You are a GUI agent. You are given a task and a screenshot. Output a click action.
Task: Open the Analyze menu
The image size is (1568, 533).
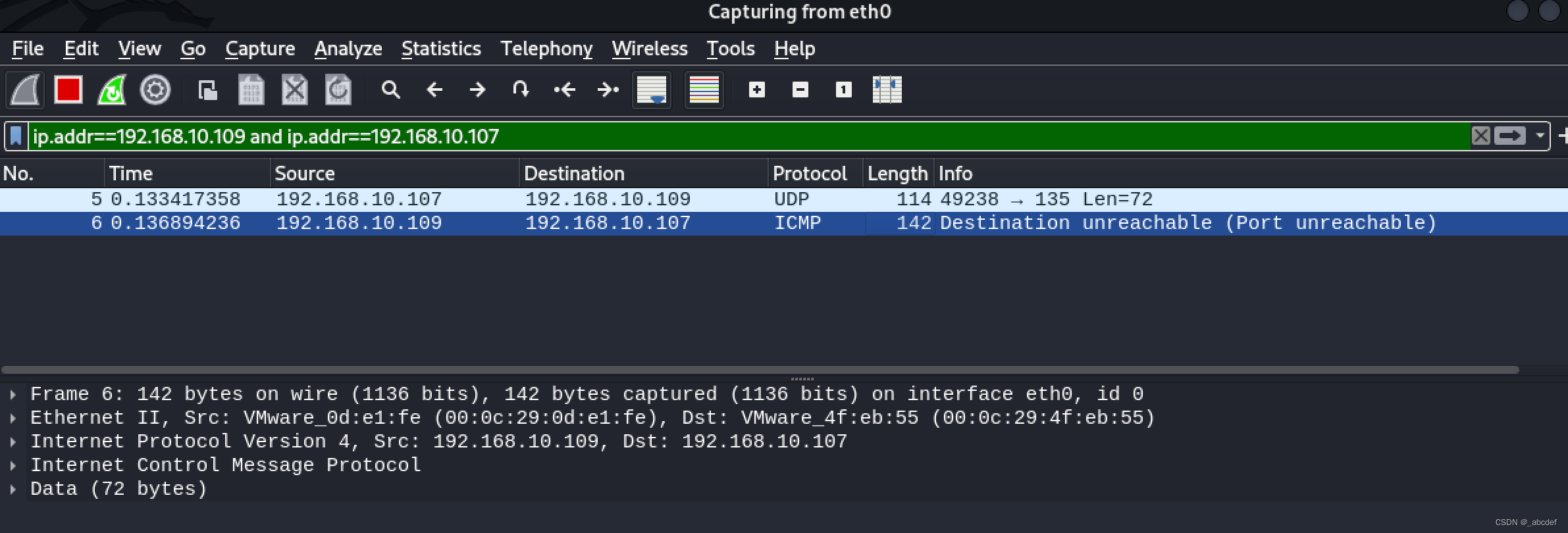348,49
